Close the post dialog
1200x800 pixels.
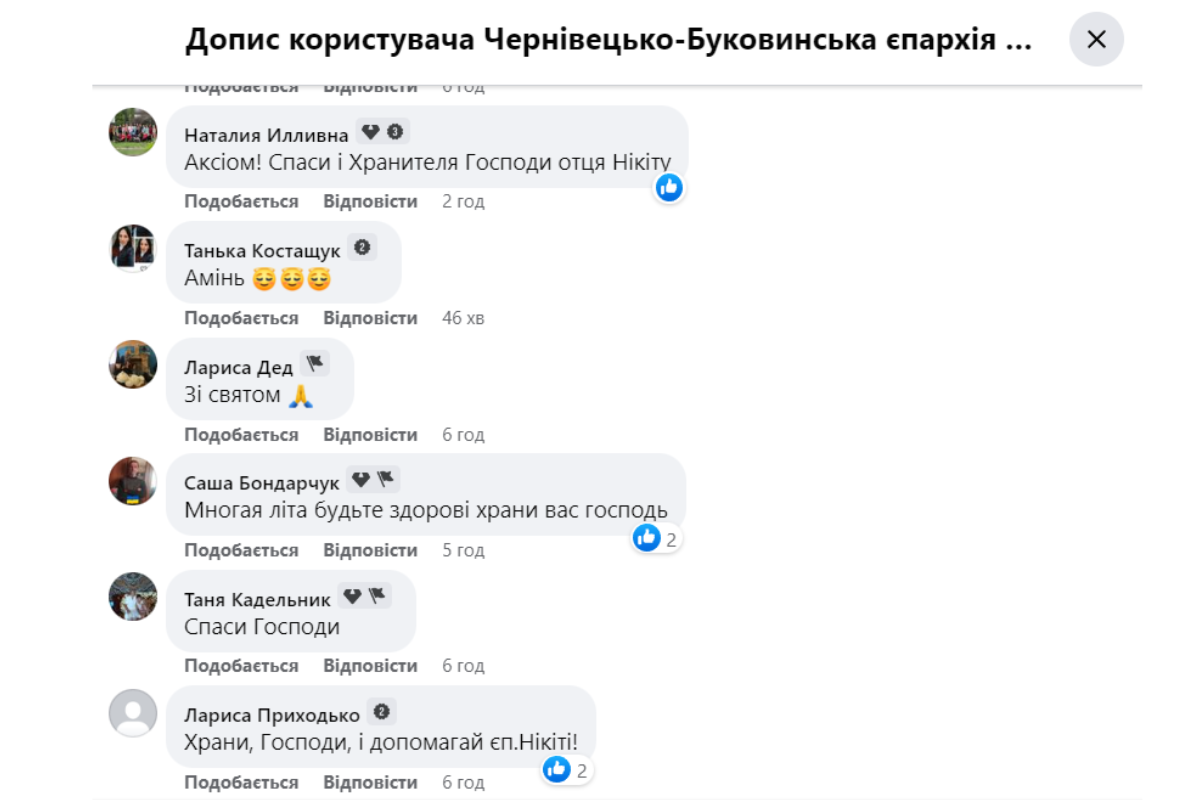(x=1096, y=39)
